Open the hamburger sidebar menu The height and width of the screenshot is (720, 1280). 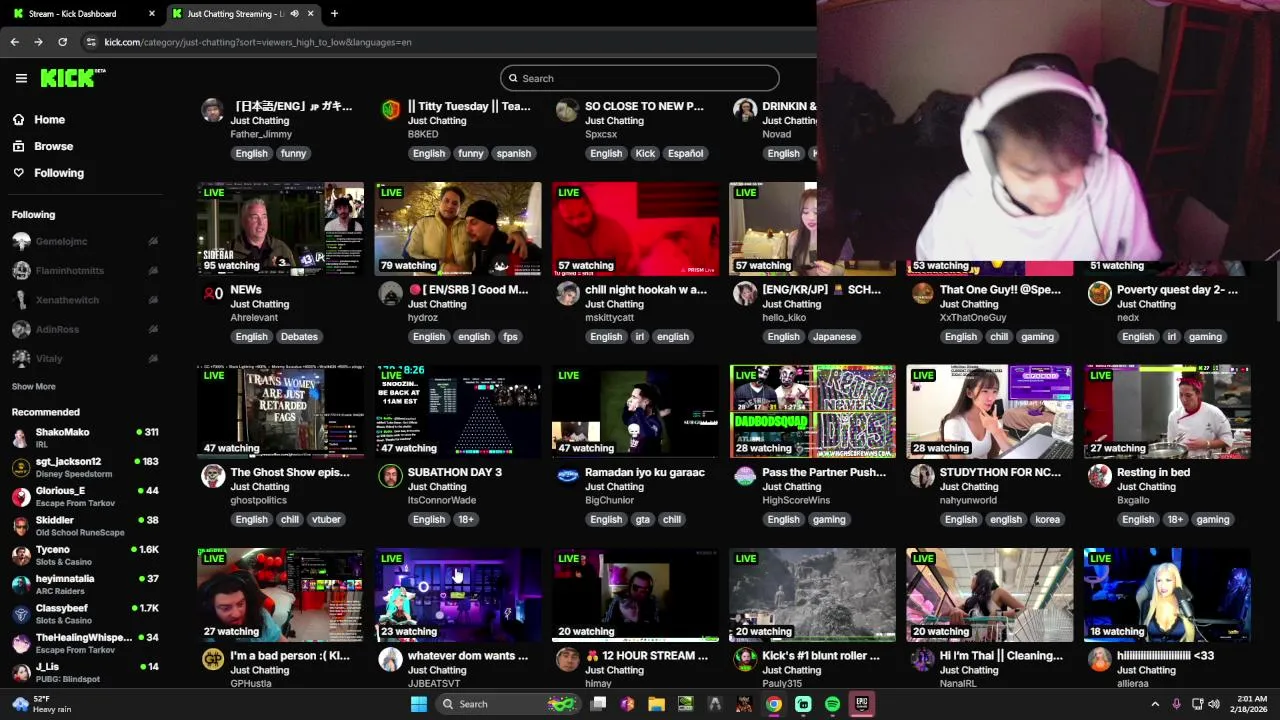[x=21, y=78]
